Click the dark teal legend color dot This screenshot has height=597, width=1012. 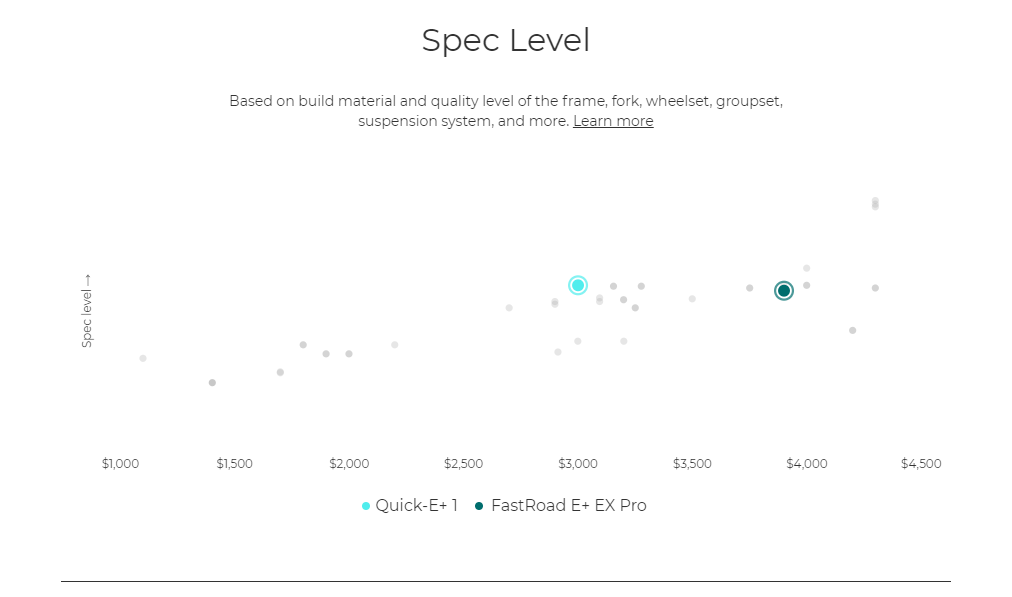point(480,506)
